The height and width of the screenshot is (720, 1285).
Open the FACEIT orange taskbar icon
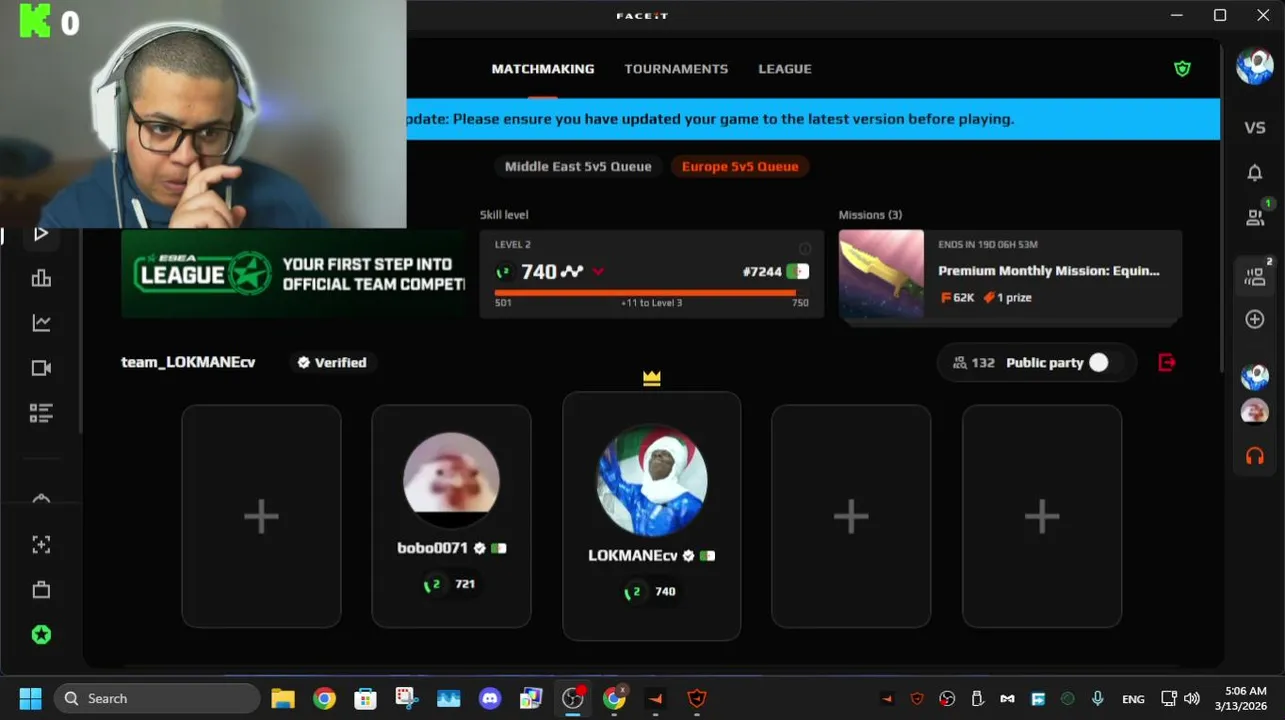click(655, 698)
